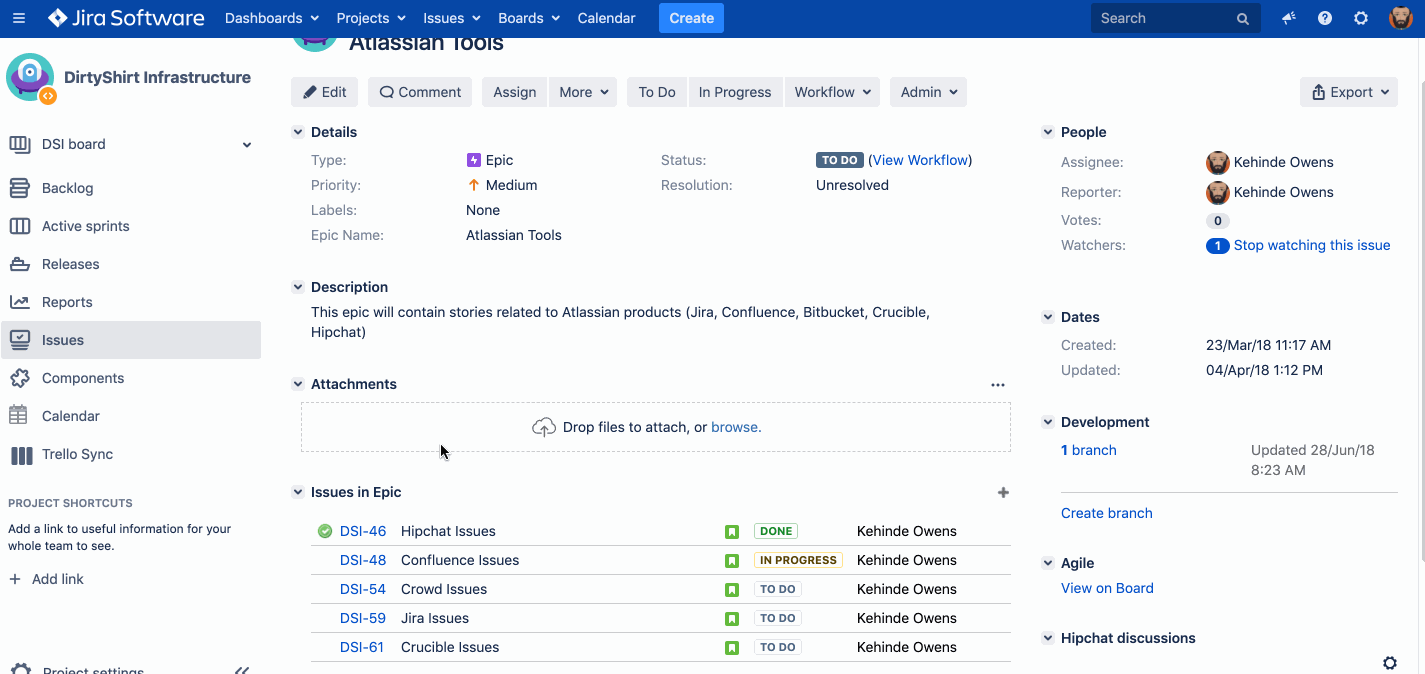Open the user profile avatar menu

[1401, 18]
